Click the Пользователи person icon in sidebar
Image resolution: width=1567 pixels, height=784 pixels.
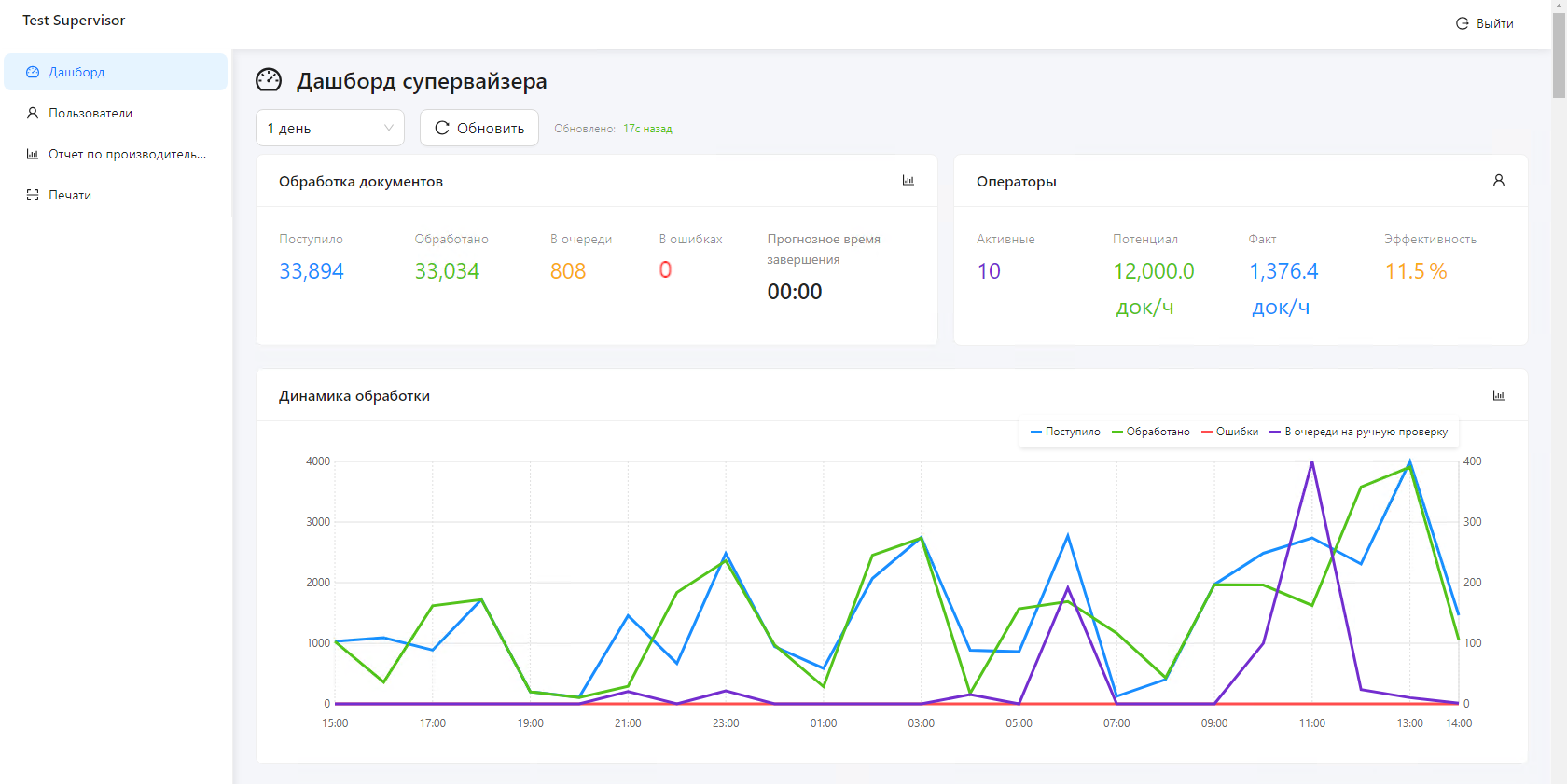tap(33, 113)
